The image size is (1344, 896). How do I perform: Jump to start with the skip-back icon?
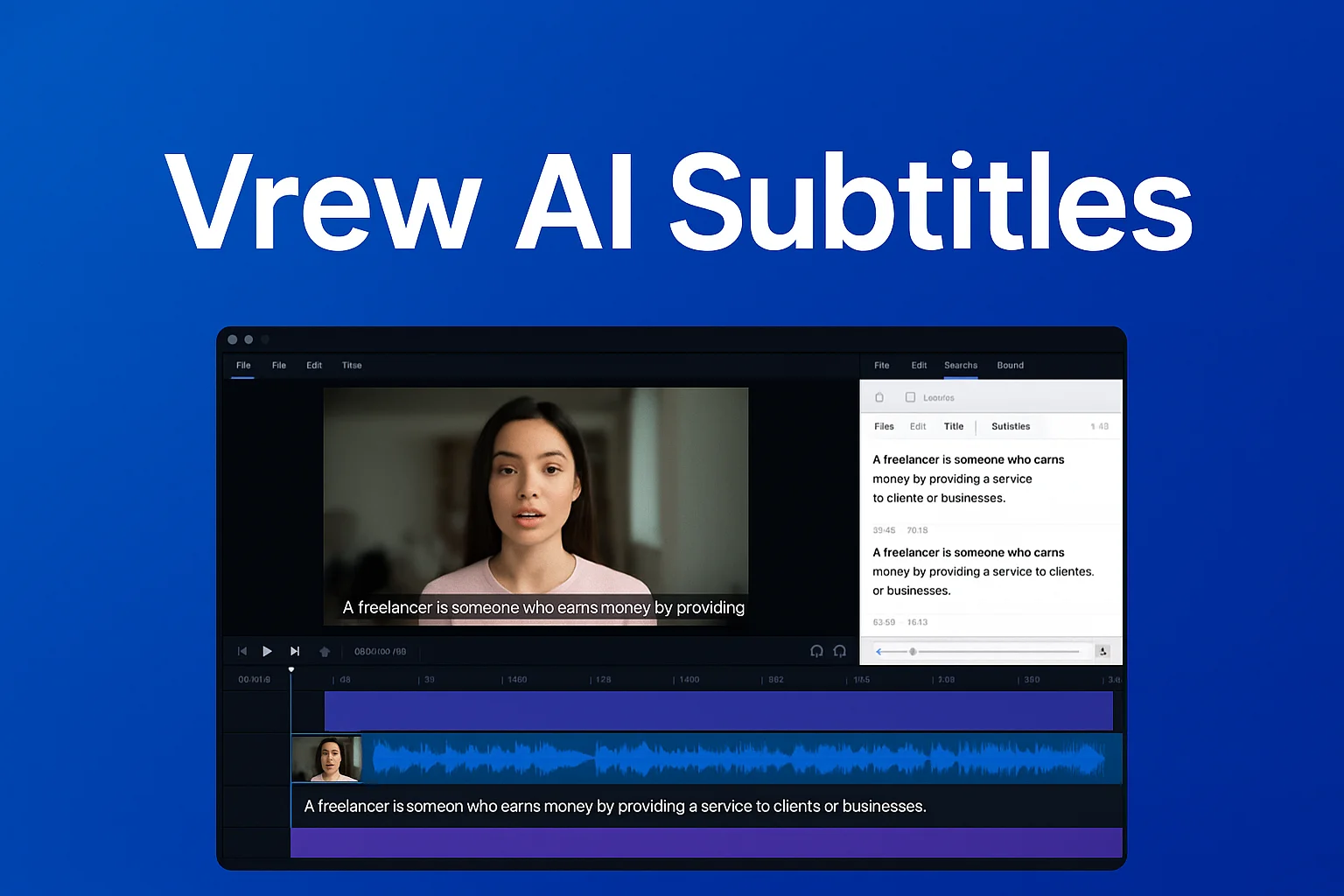(242, 651)
